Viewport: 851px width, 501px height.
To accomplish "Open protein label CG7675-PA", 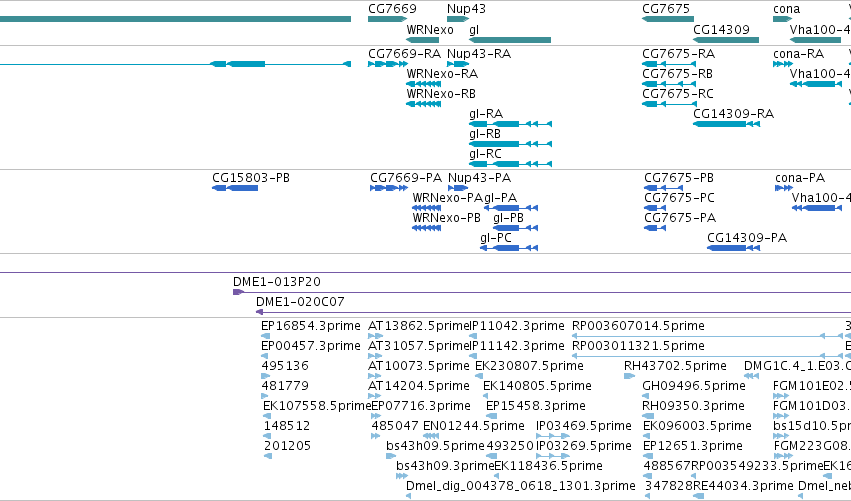I will tap(680, 218).
